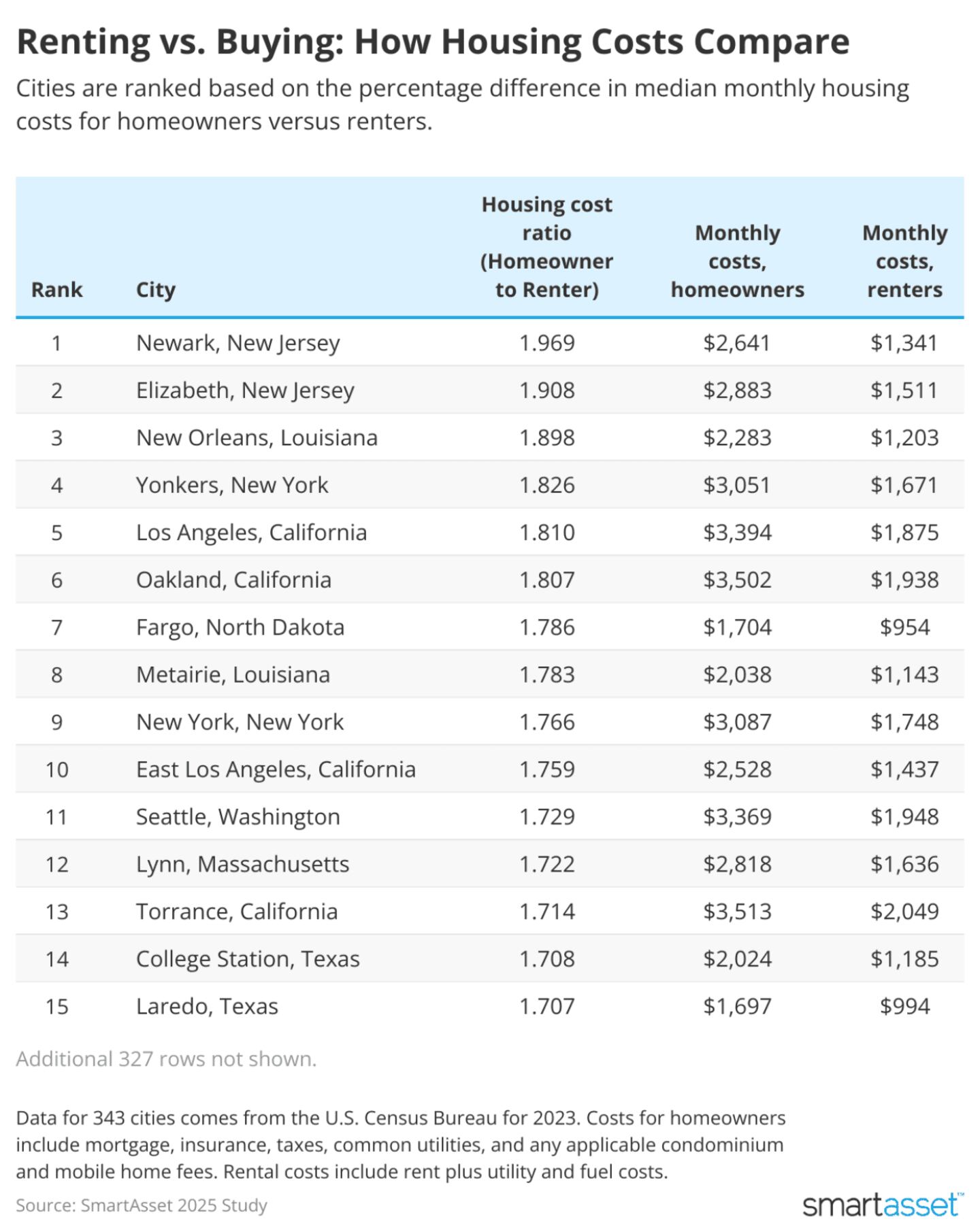
Task: Click New York, New York city name
Action: tap(240, 722)
